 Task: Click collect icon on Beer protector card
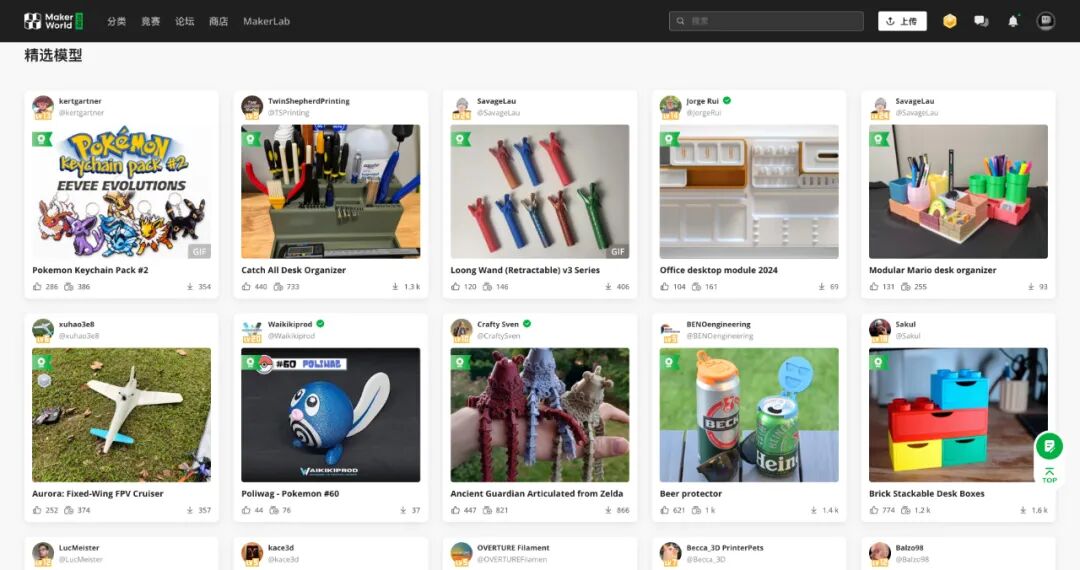tap(696, 510)
